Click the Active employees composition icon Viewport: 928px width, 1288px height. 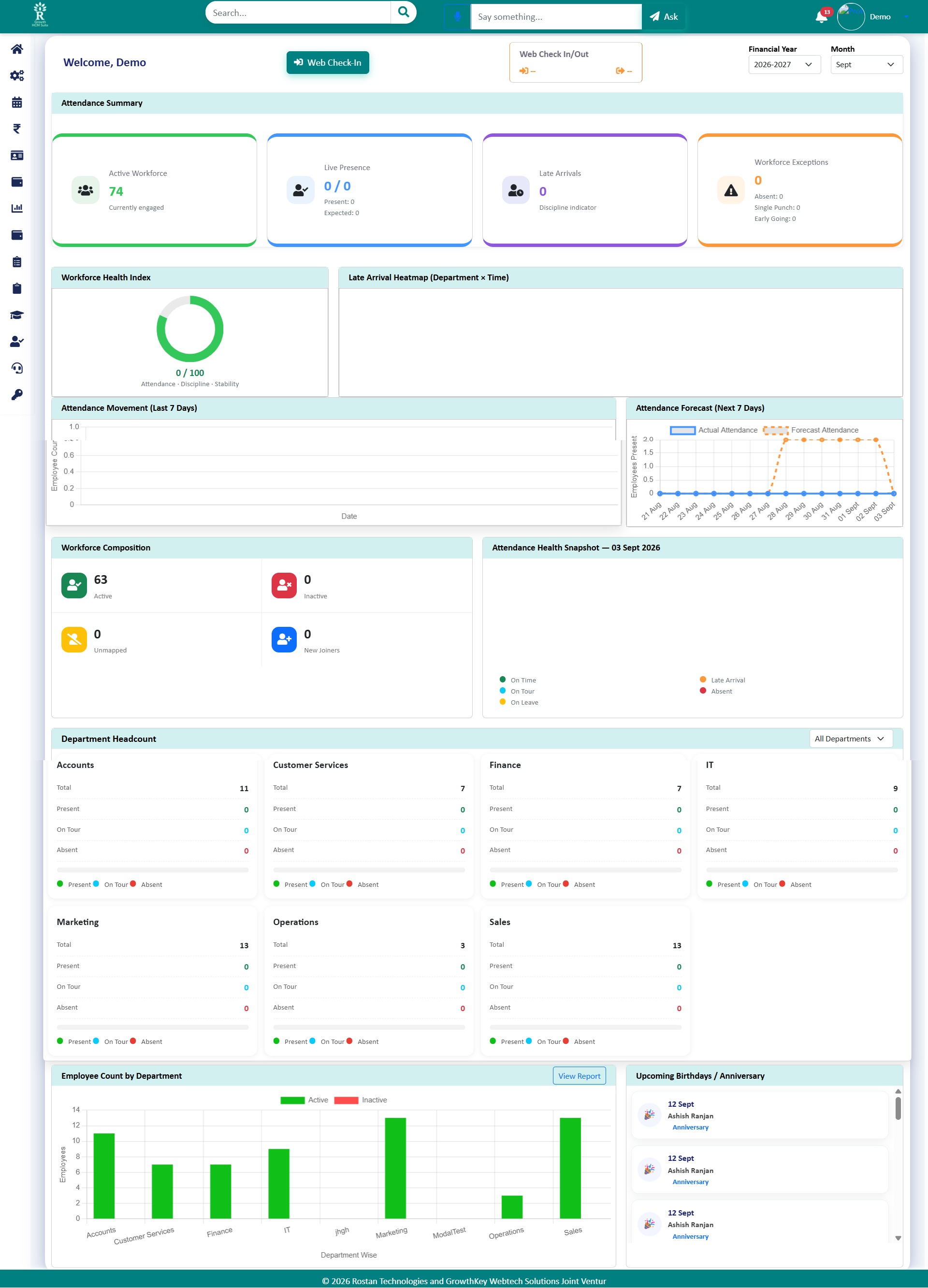pos(74,585)
